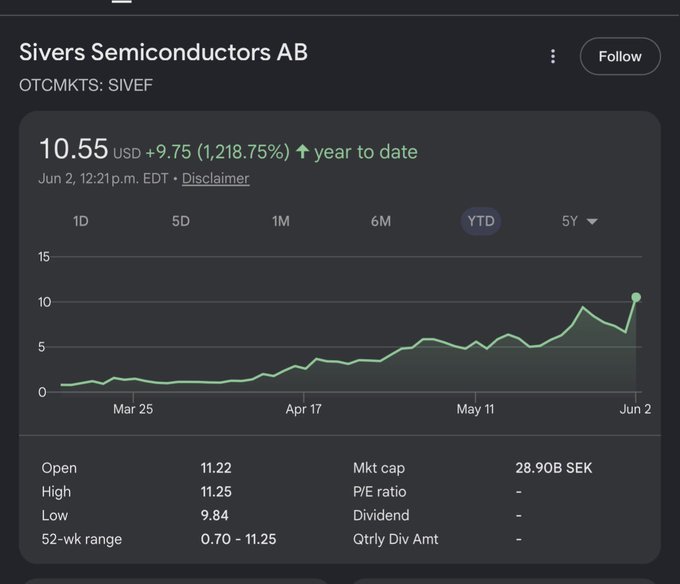680x584 pixels.
Task: Click the May 11 date axis label
Action: tap(475, 409)
